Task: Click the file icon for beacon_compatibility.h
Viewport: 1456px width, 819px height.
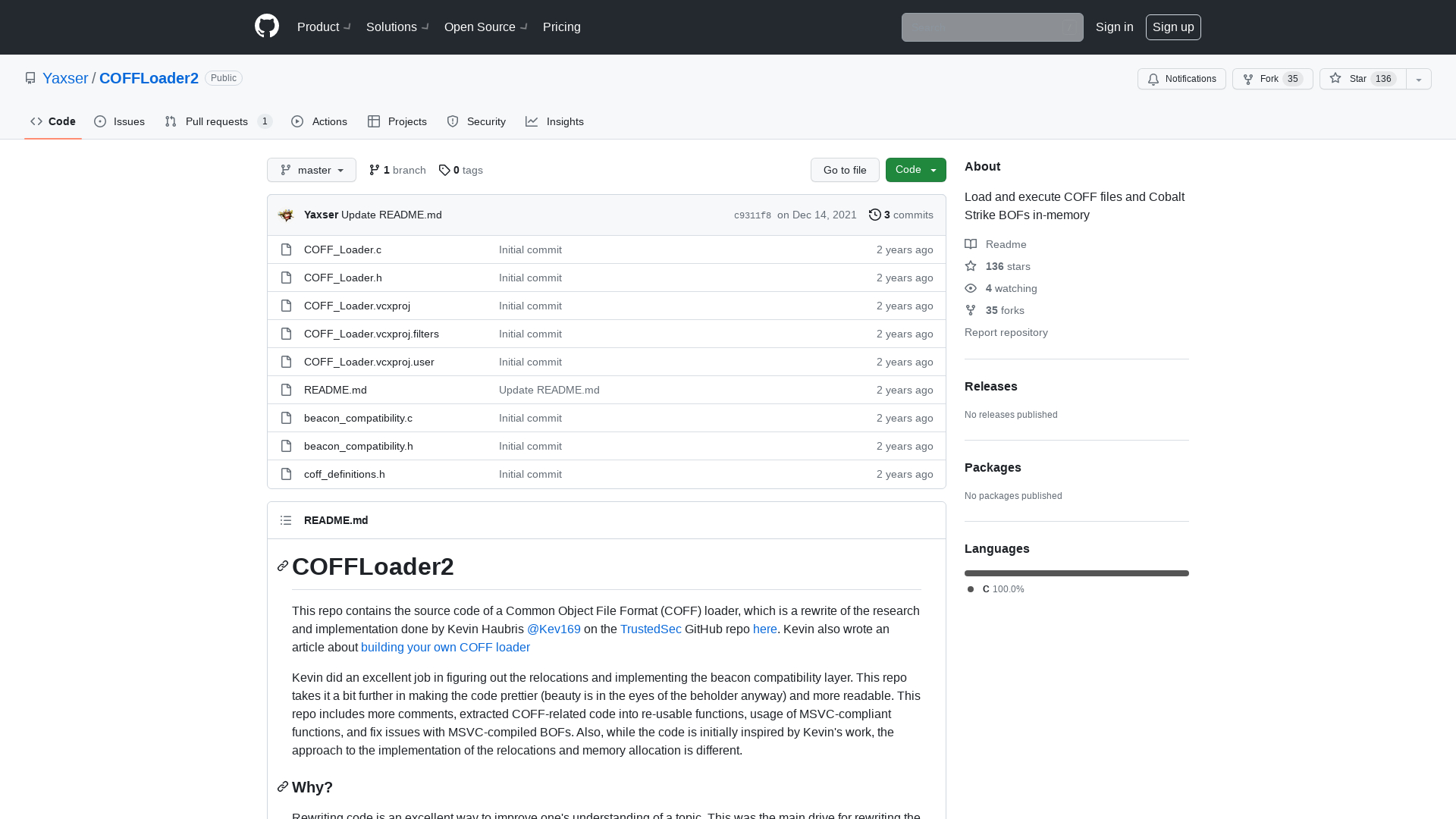Action: [x=286, y=446]
